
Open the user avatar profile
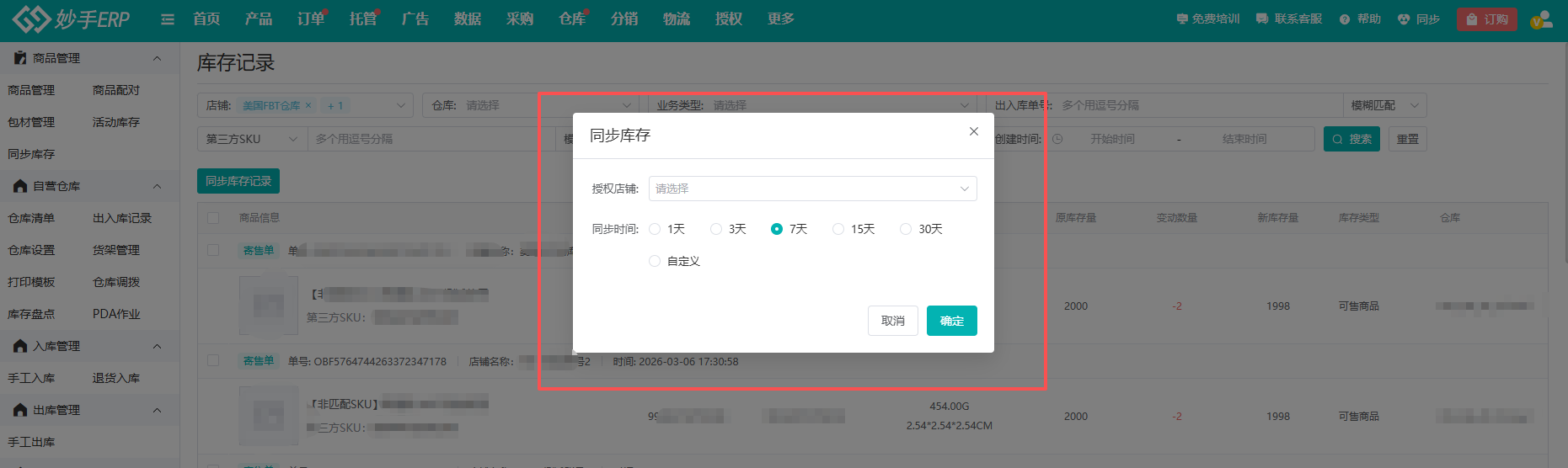(1540, 20)
